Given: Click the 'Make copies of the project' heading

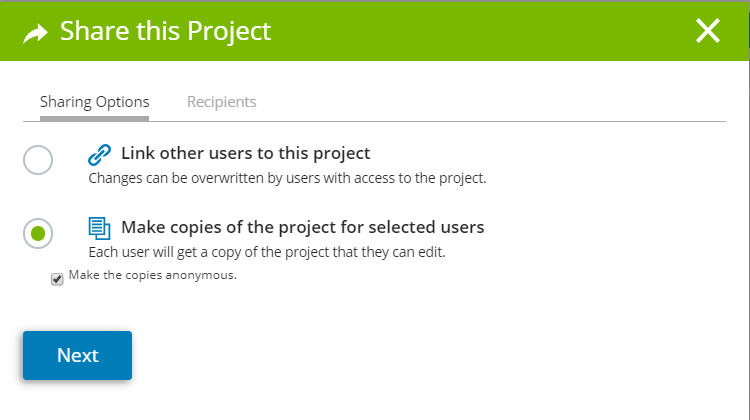Looking at the screenshot, I should point(302,227).
